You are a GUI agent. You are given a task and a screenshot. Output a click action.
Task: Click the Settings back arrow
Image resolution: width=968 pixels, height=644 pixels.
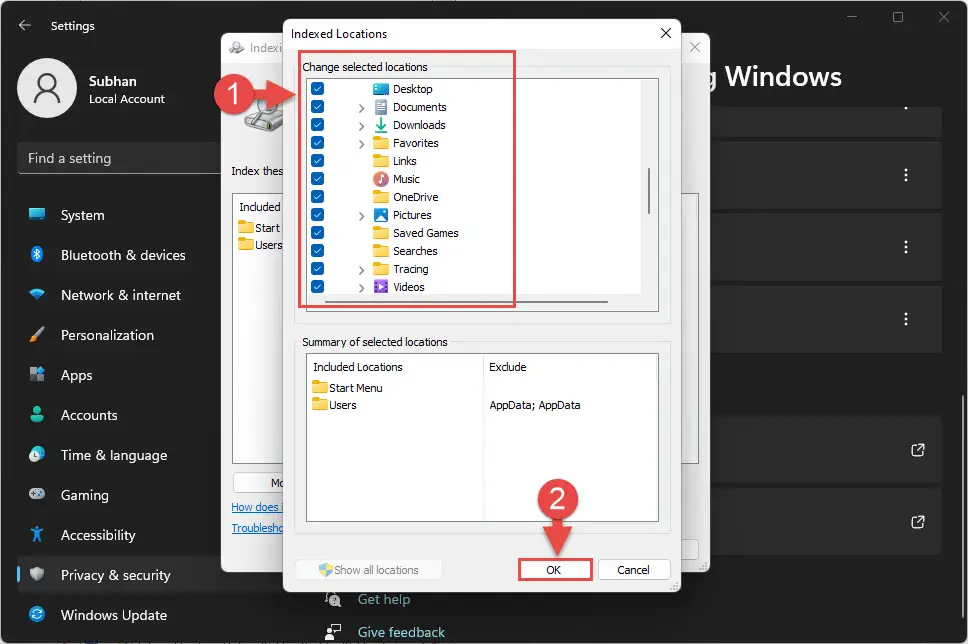click(x=25, y=25)
